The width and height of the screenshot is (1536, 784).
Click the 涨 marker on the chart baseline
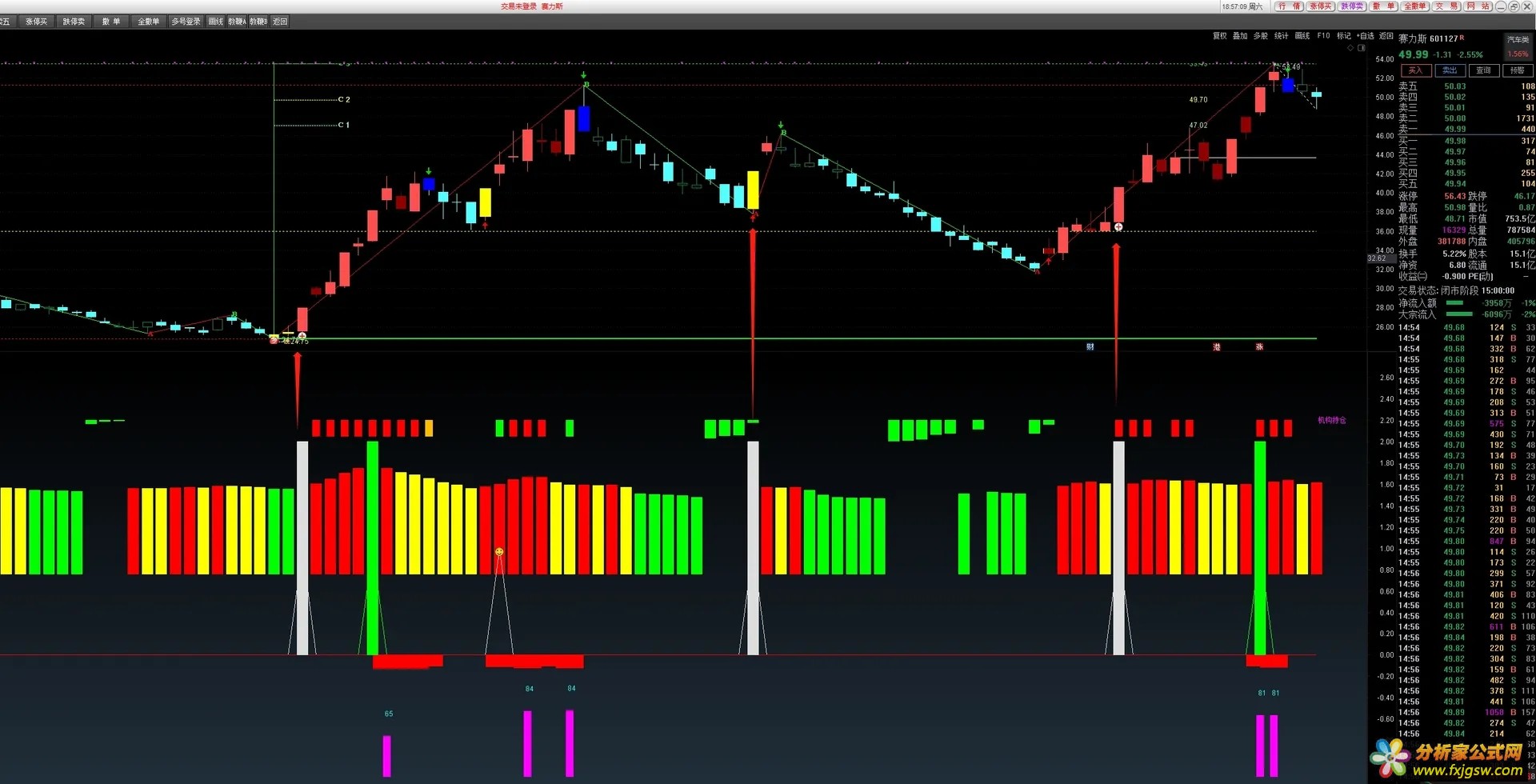[1259, 347]
